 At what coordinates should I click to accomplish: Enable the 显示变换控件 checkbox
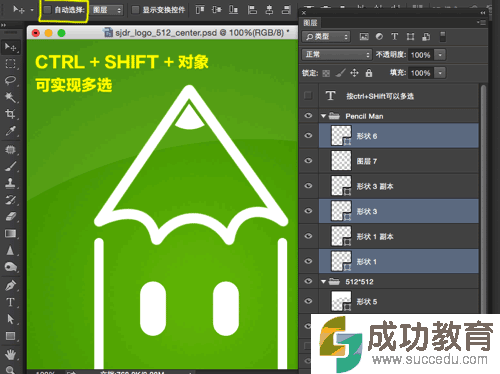click(x=135, y=10)
